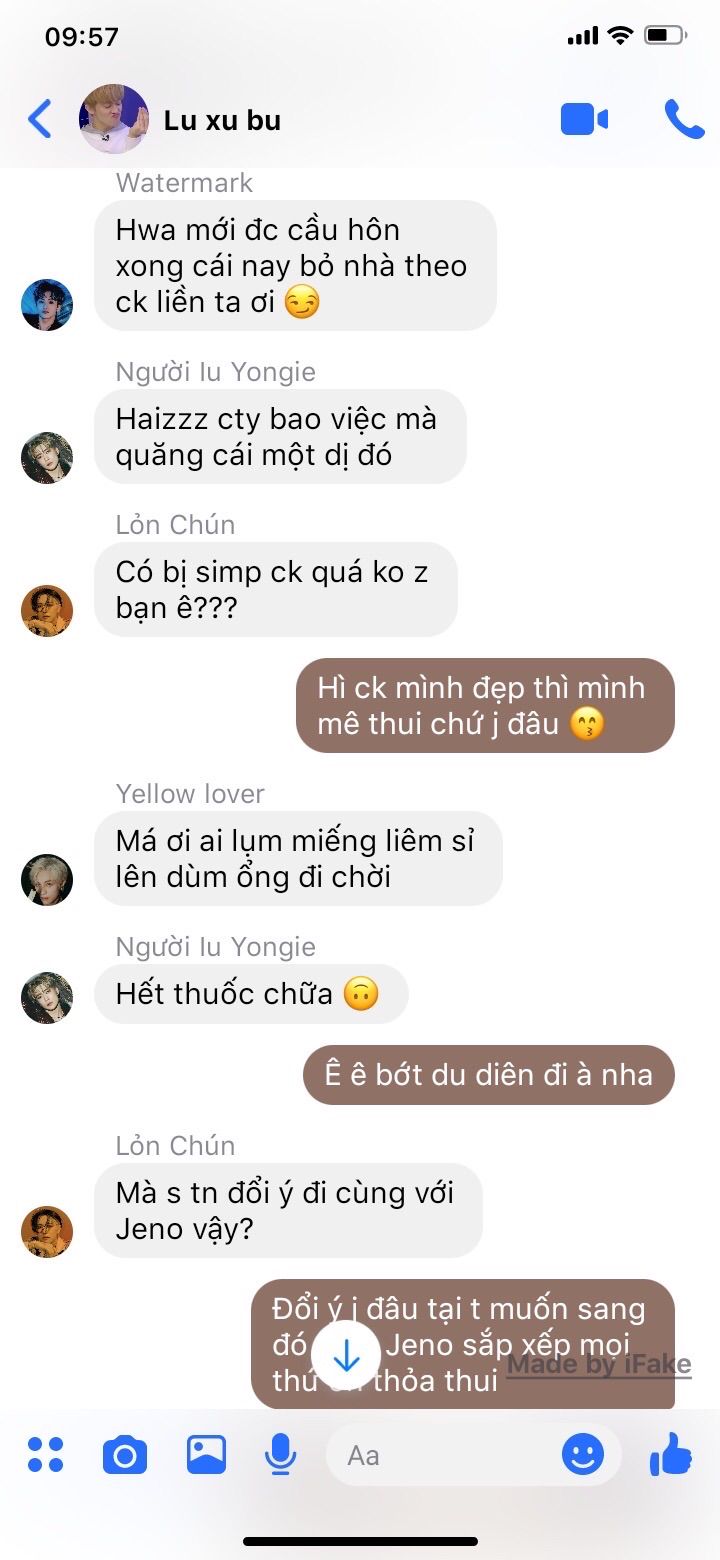Open the emoji smiley picker
This screenshot has height=1560, width=720.
point(582,1454)
